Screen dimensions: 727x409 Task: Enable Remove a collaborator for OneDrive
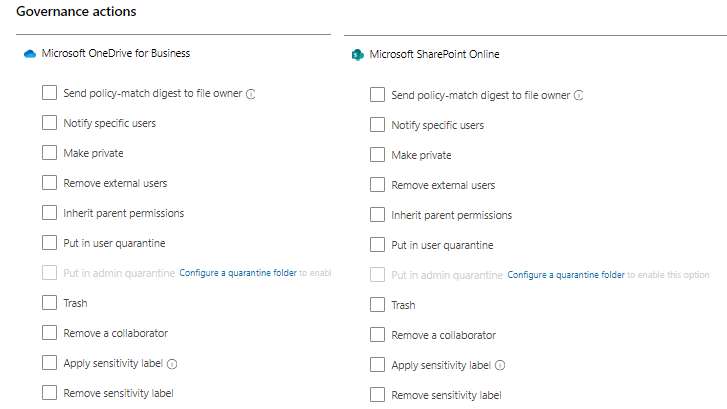[49, 333]
